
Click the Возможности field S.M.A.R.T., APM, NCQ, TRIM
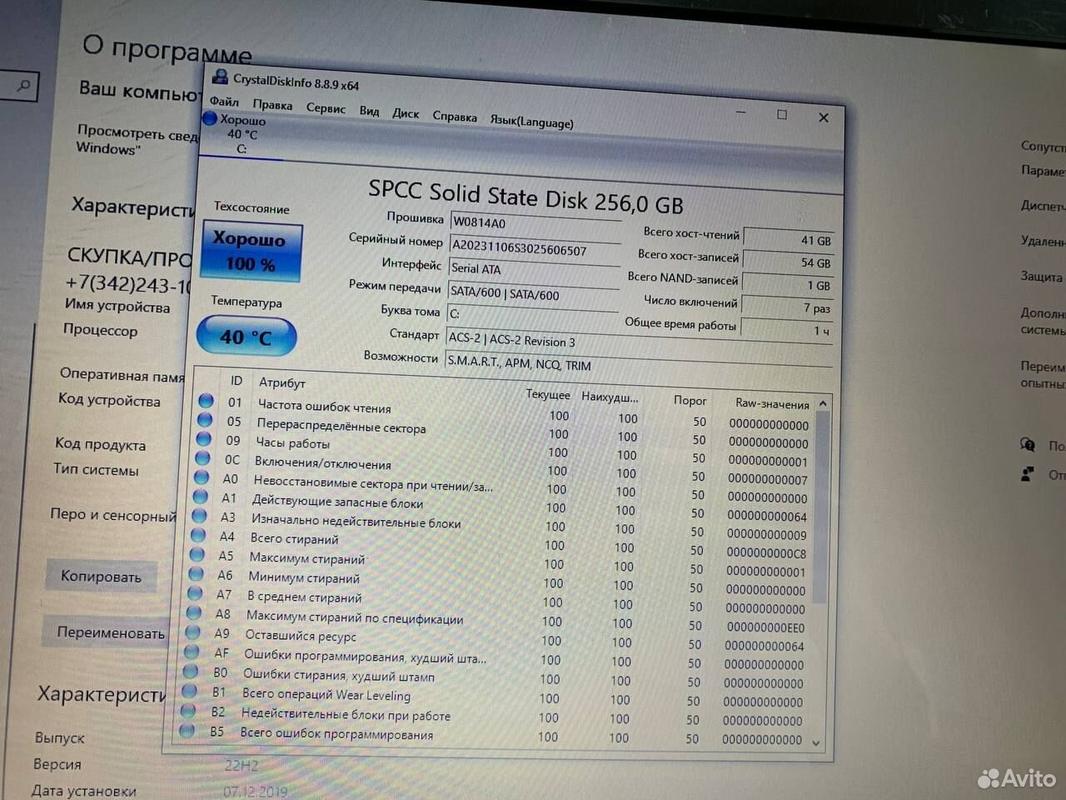click(638, 364)
